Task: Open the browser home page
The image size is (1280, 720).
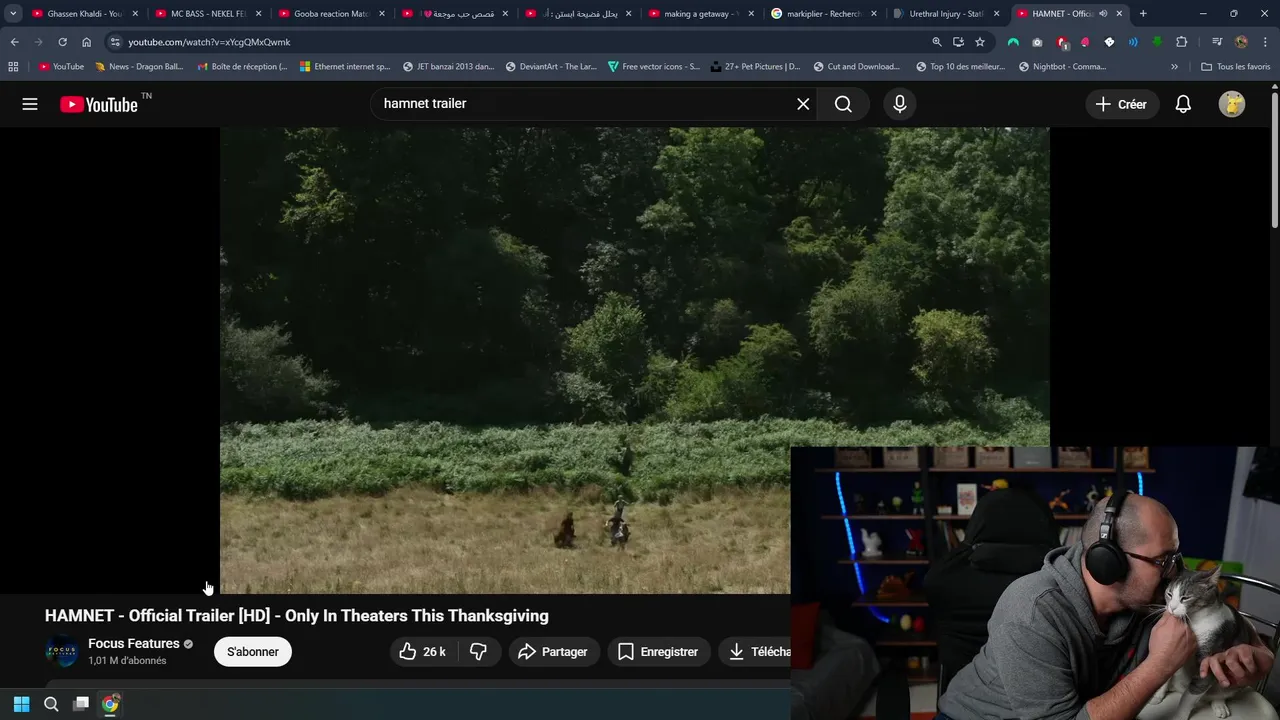Action: click(x=86, y=42)
